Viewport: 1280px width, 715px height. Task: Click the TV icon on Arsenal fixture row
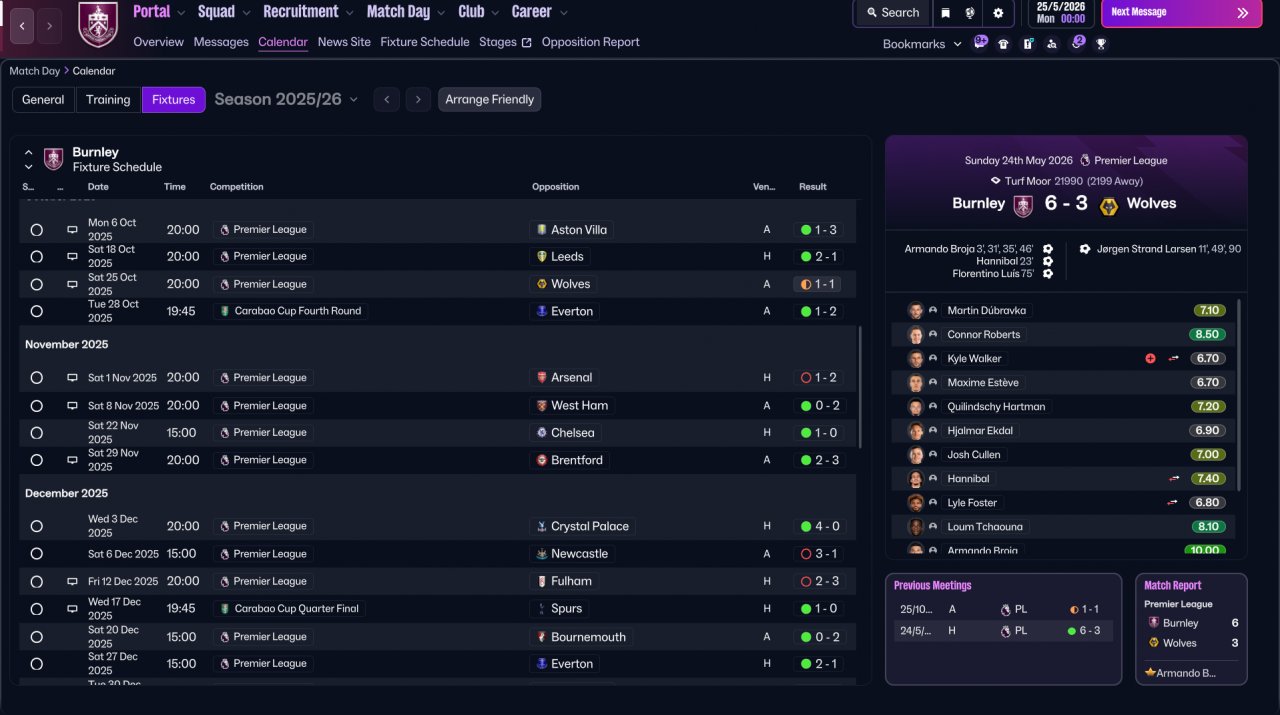[72, 378]
